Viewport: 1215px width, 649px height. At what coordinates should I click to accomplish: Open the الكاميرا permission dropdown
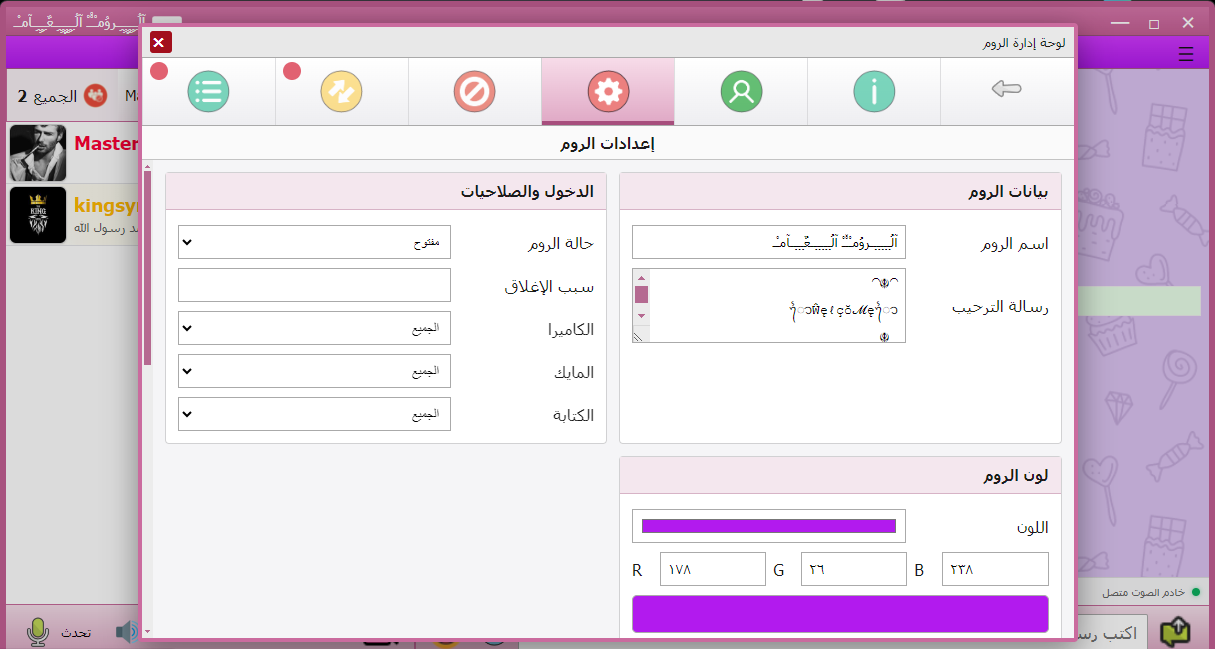click(x=314, y=328)
